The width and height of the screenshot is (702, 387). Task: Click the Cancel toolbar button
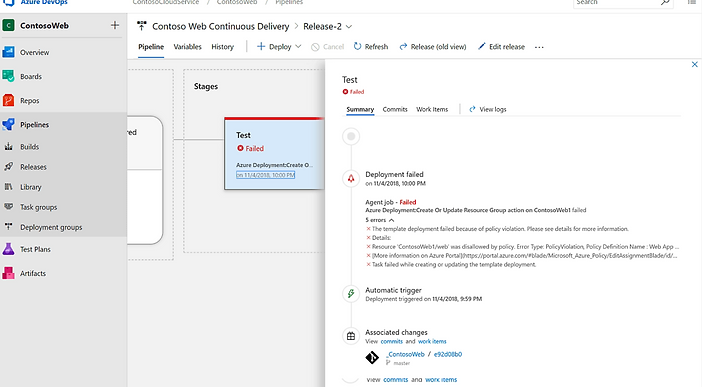pos(328,47)
